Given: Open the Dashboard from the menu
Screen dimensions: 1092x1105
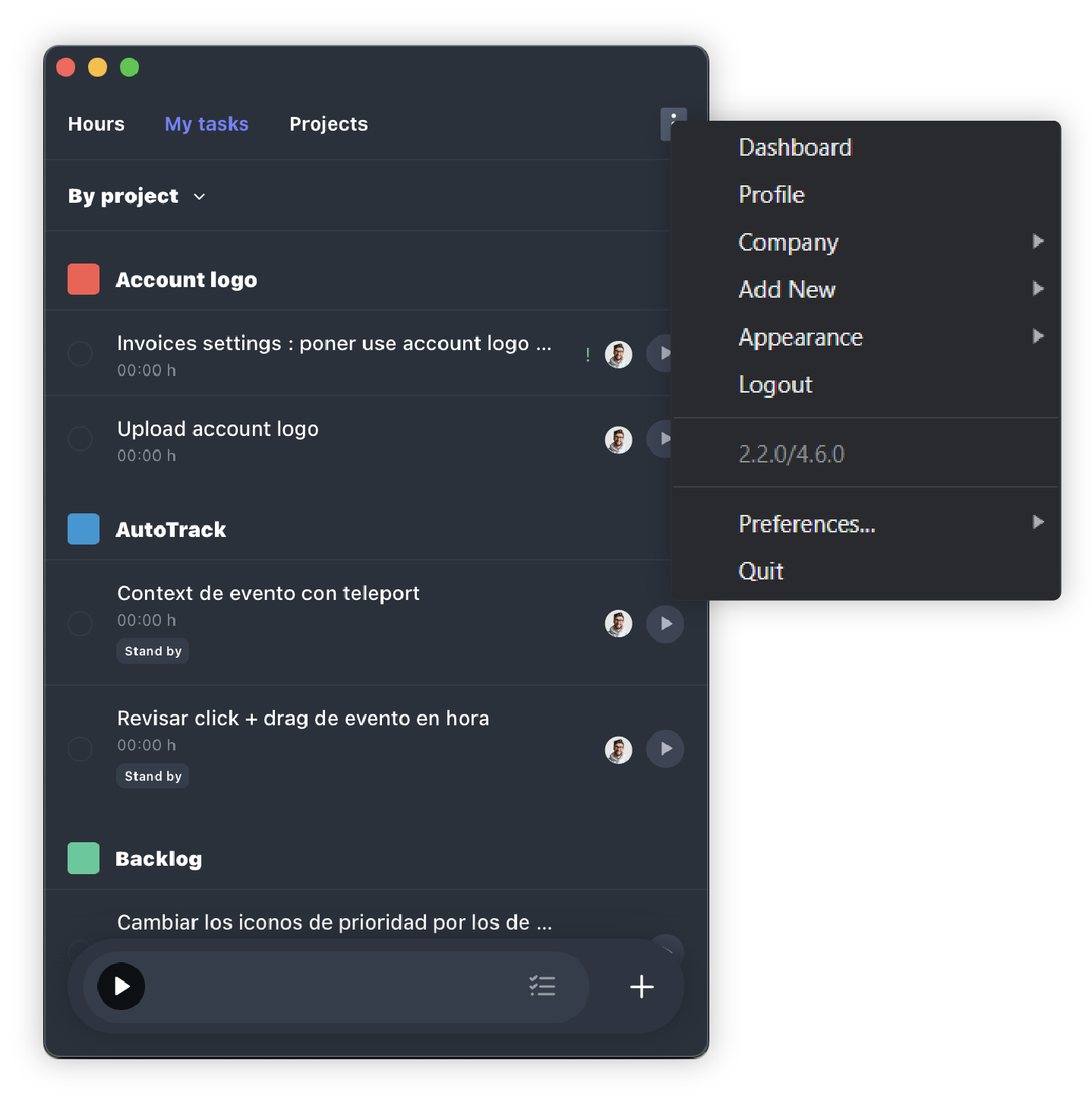Looking at the screenshot, I should click(x=794, y=147).
